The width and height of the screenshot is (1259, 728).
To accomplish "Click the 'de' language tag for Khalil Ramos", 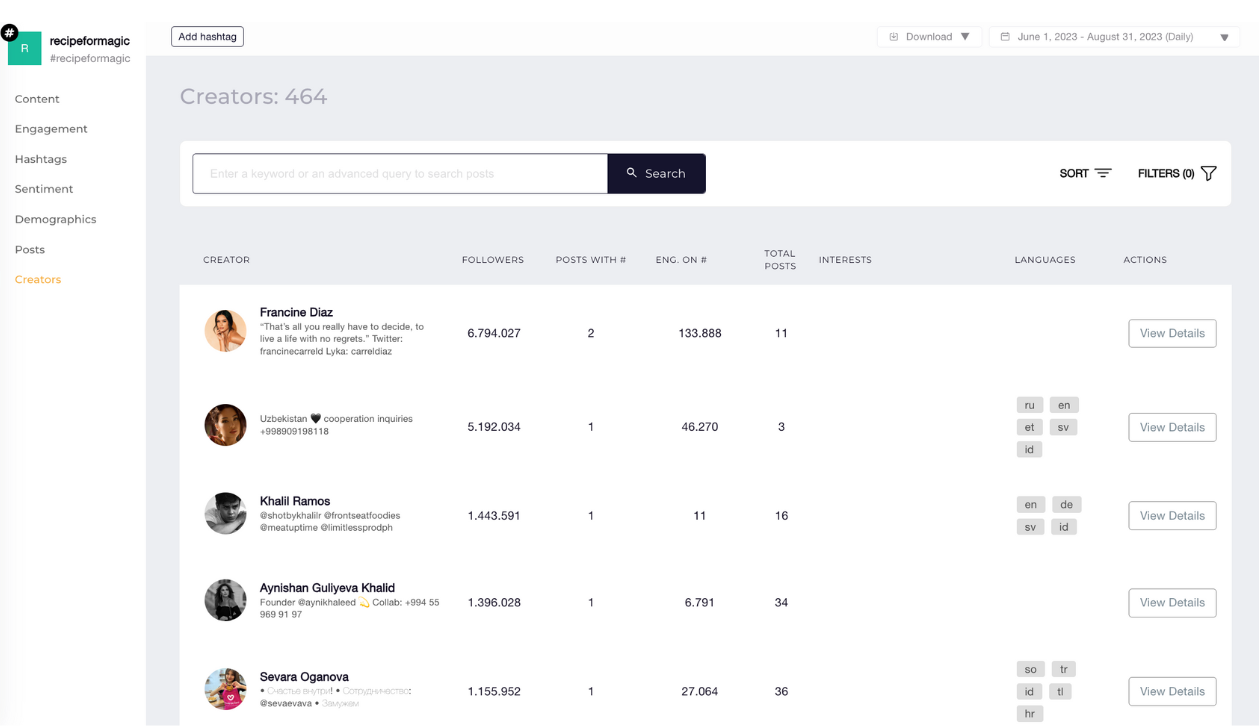I will [x=1066, y=505].
